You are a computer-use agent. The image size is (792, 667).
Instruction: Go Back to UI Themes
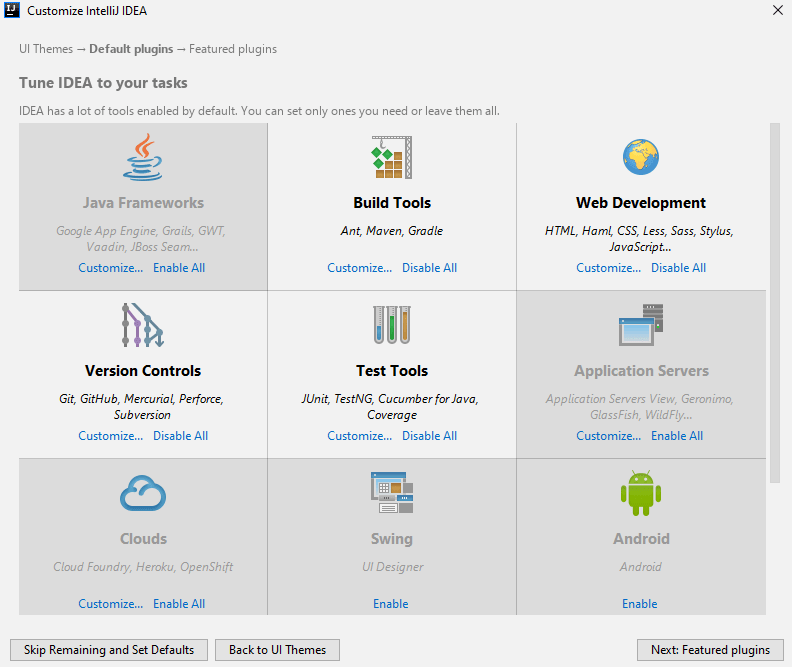coord(277,650)
